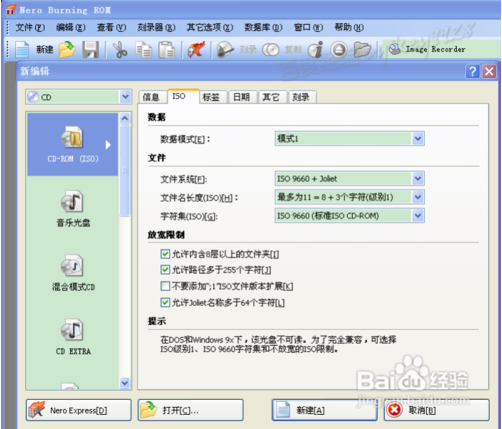Image resolution: width=502 pixels, height=429 pixels.
Task: Open the 刻录器 menu
Action: coord(156,27)
